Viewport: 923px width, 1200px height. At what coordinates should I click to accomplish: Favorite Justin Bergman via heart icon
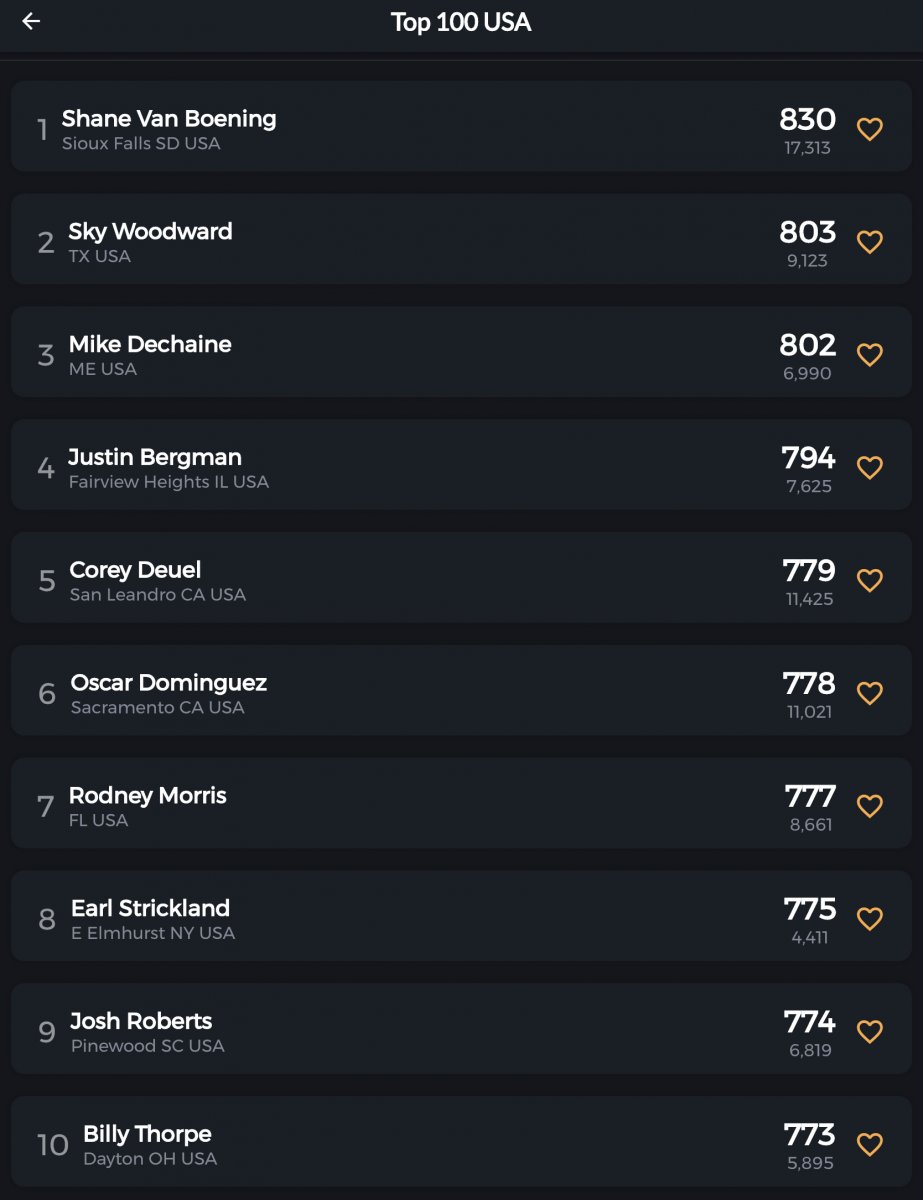click(870, 468)
